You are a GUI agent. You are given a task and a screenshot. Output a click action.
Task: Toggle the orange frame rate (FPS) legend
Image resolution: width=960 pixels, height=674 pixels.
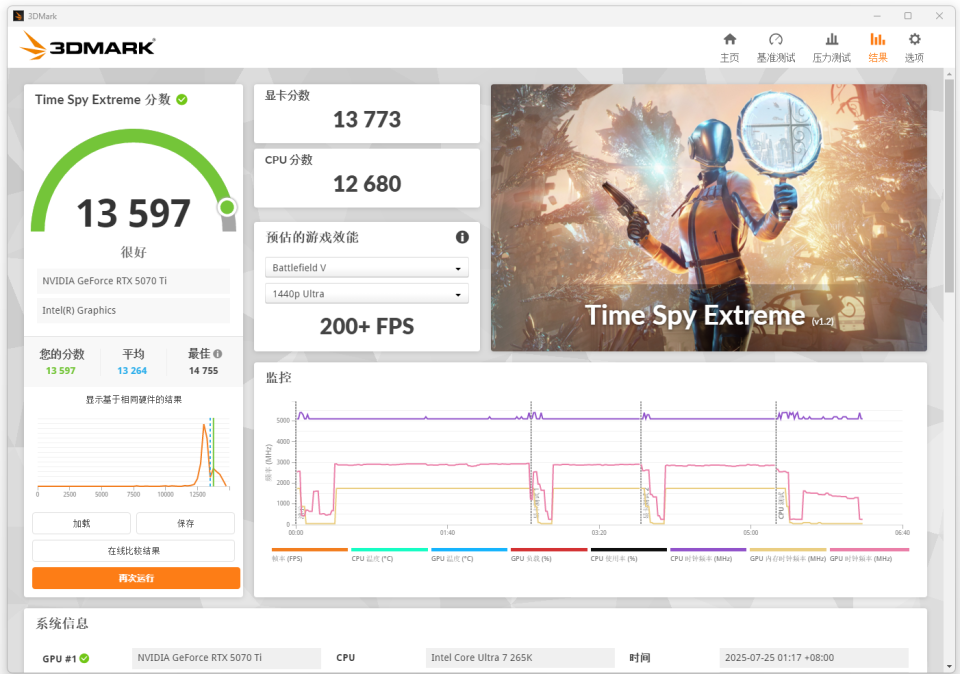pyautogui.click(x=309, y=555)
